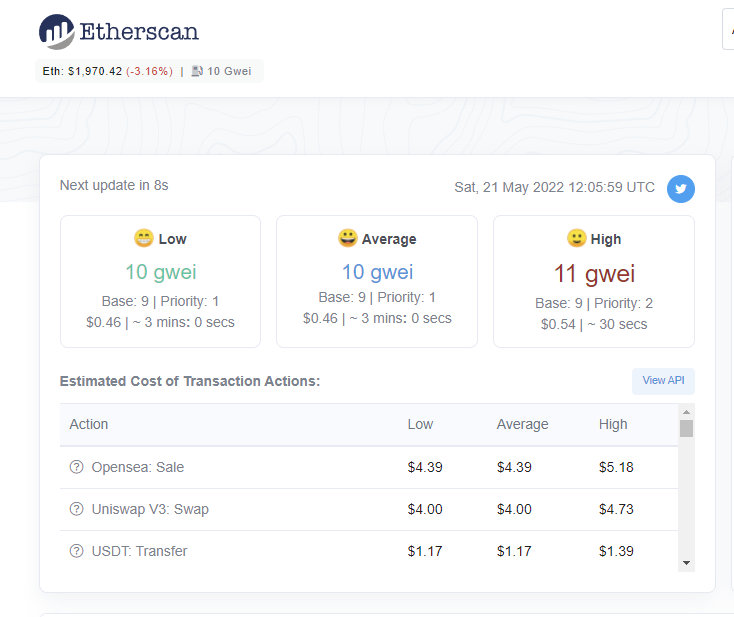Select the Low gas price card
The height and width of the screenshot is (617, 734).
click(161, 281)
